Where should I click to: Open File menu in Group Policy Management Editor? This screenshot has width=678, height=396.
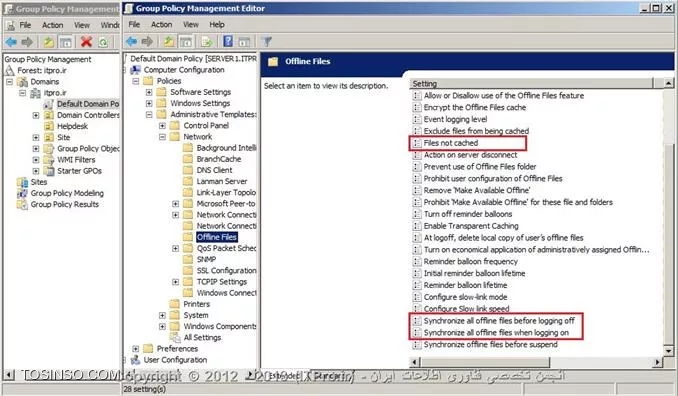134,25
